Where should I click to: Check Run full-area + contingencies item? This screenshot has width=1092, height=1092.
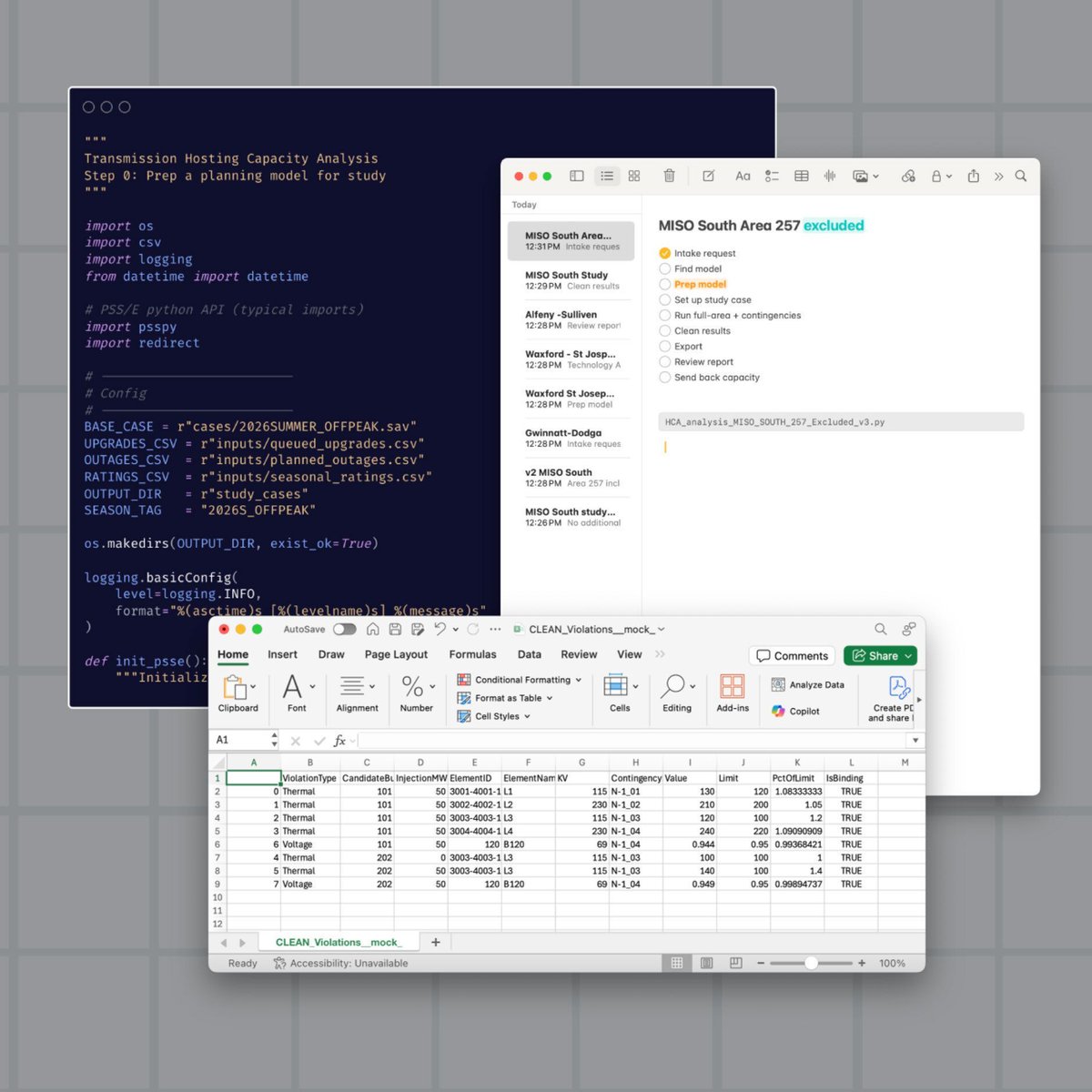tap(664, 315)
